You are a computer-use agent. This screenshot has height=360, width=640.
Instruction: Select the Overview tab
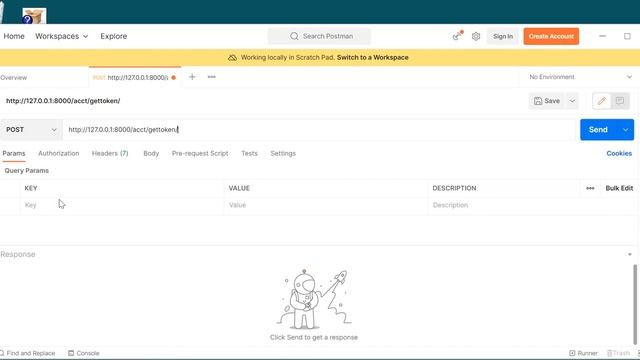[x=13, y=78]
